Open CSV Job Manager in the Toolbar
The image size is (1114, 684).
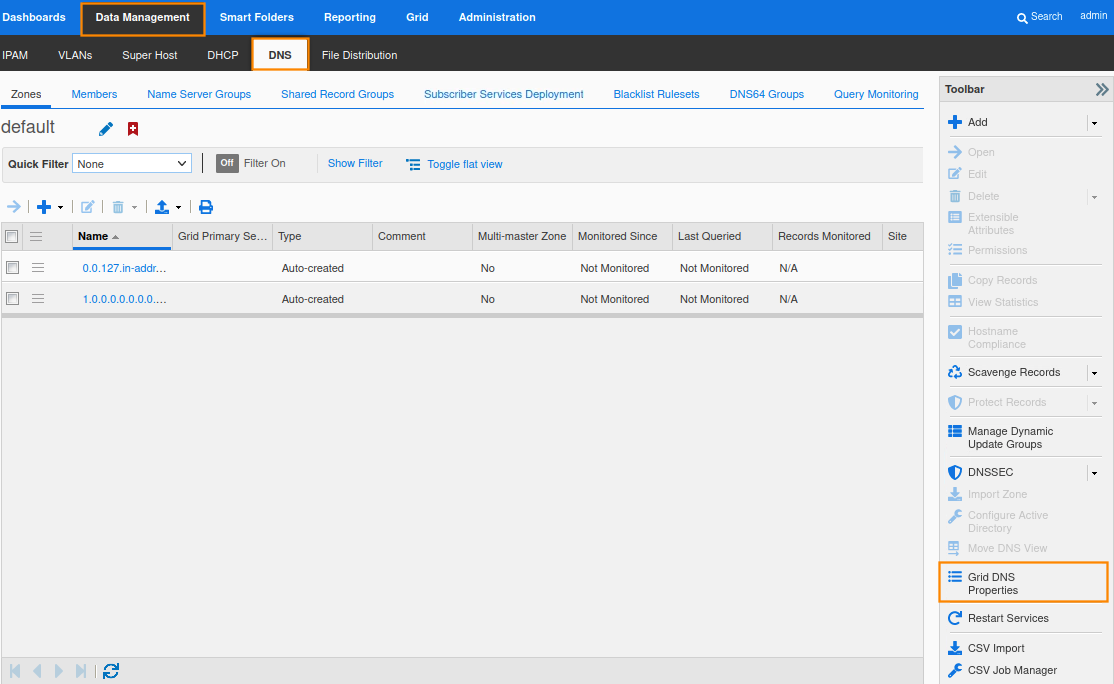(1011, 670)
